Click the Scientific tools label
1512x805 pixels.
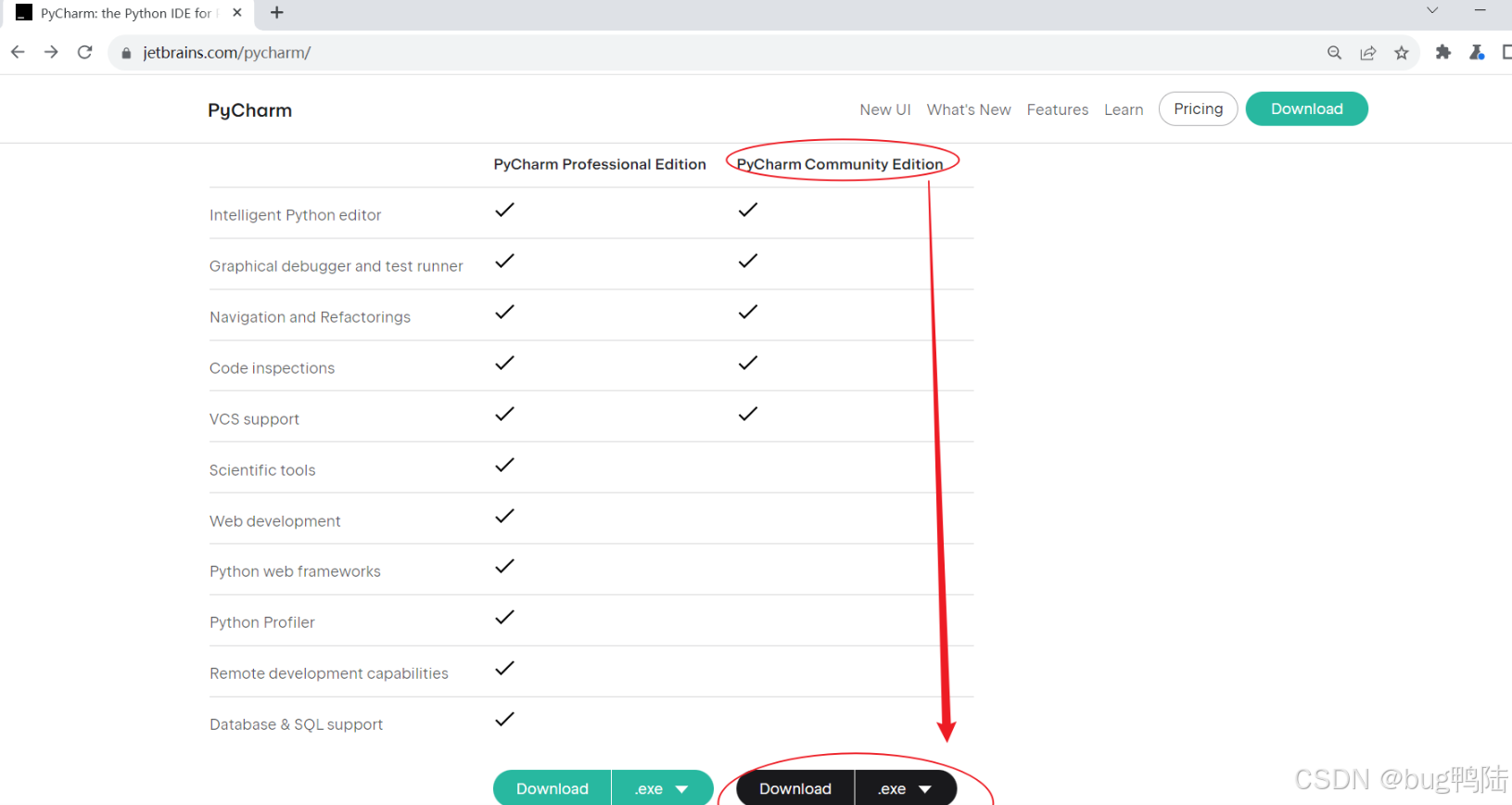(x=262, y=470)
